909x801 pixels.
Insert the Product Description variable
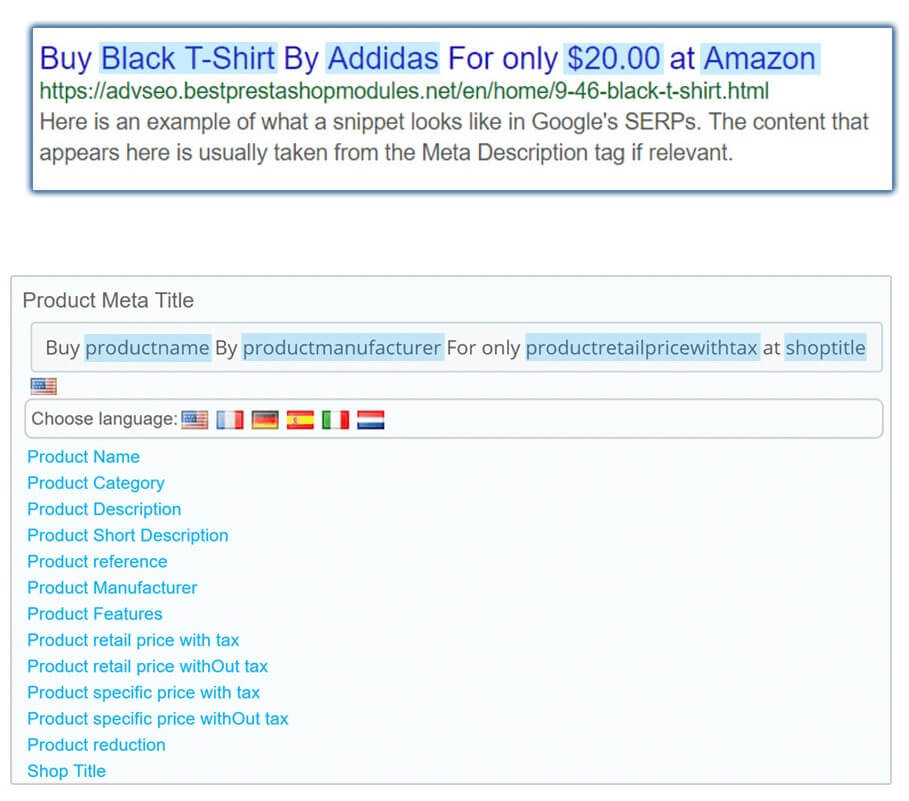(104, 509)
